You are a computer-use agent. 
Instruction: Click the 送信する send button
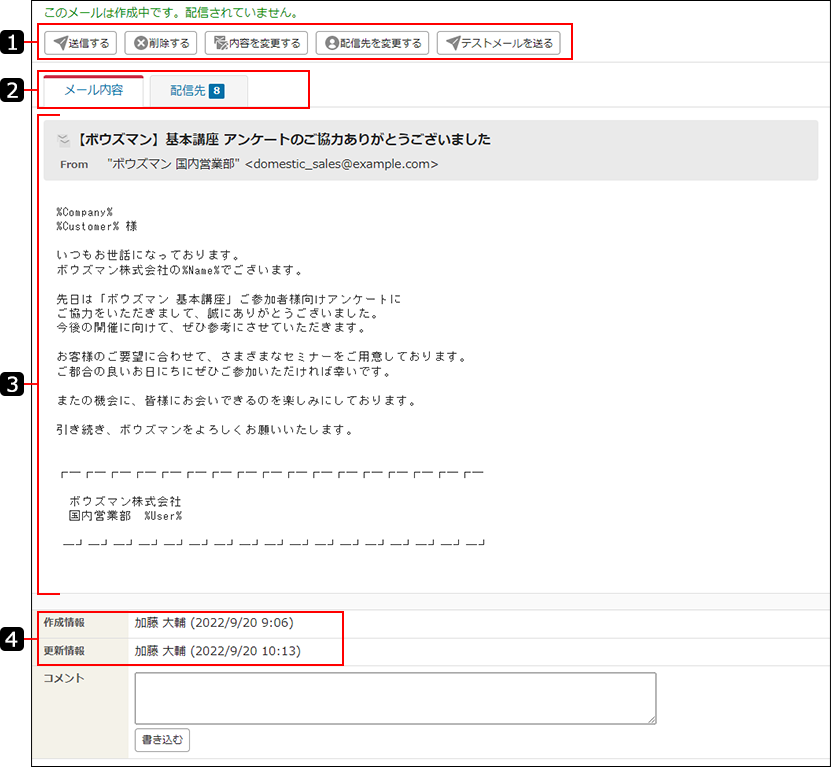(x=81, y=43)
